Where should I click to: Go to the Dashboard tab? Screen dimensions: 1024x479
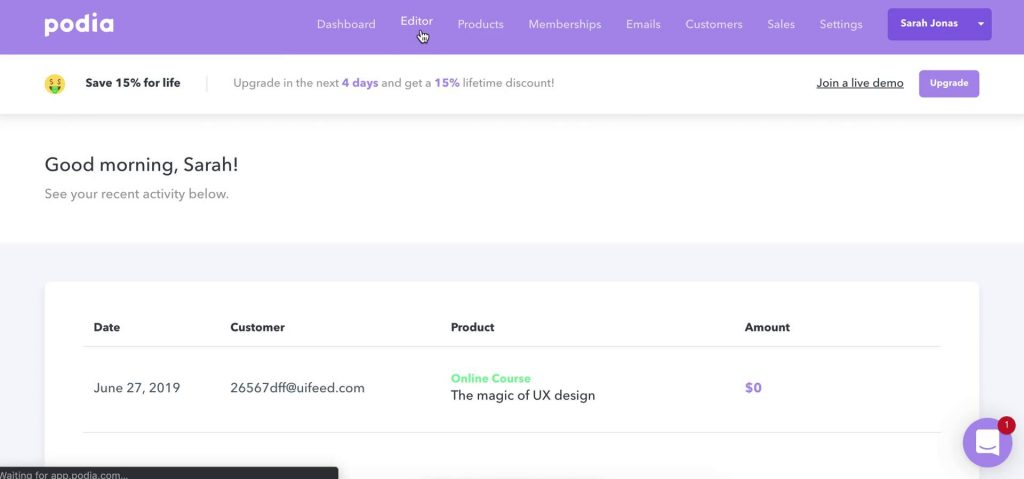coord(346,24)
